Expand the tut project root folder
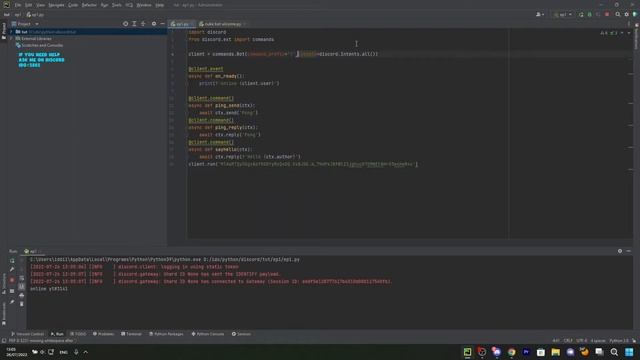The width and height of the screenshot is (640, 360). (11, 31)
